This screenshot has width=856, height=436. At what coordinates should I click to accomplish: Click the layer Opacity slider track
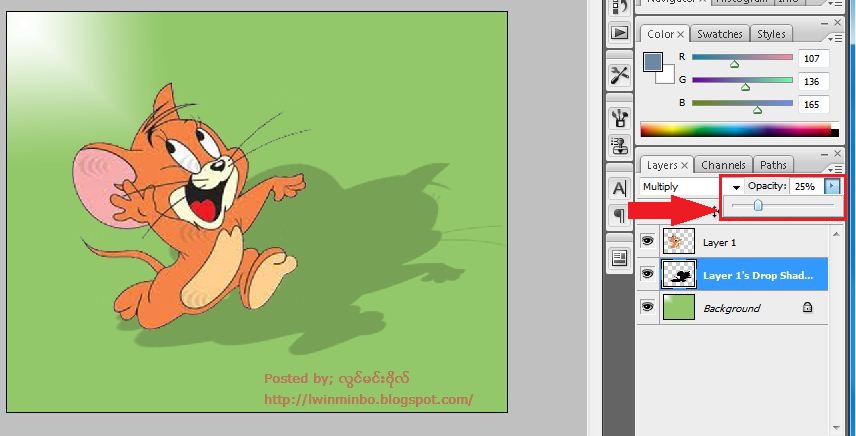782,205
